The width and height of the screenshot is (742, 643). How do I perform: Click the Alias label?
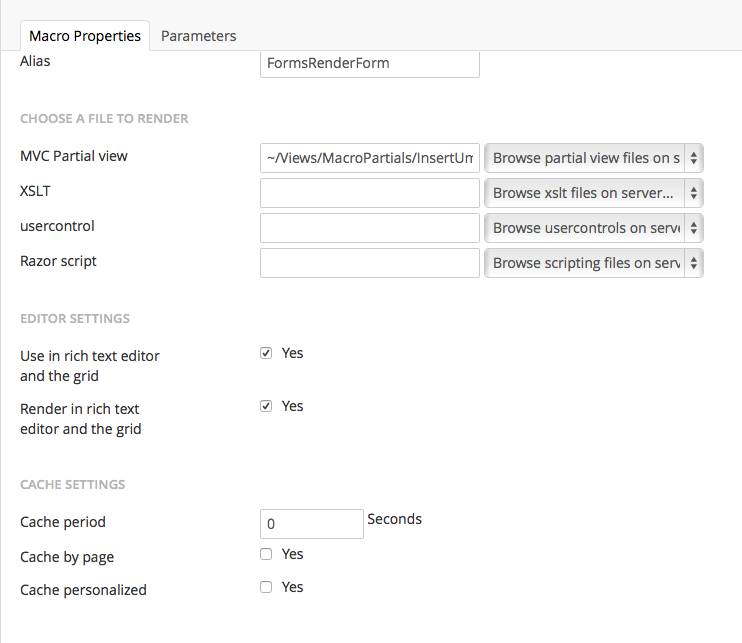pos(35,61)
